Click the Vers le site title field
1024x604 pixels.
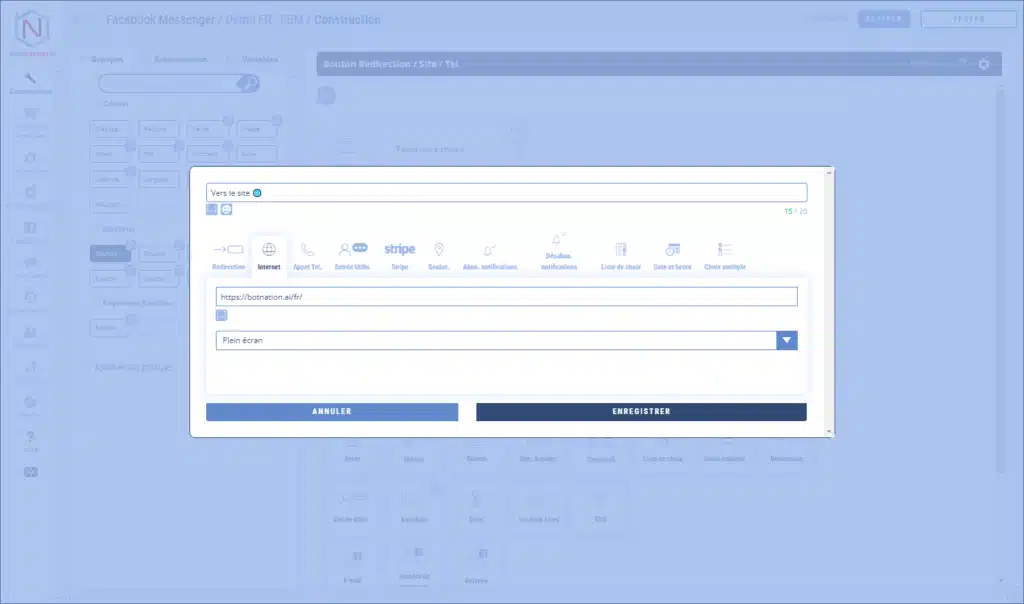(506, 193)
